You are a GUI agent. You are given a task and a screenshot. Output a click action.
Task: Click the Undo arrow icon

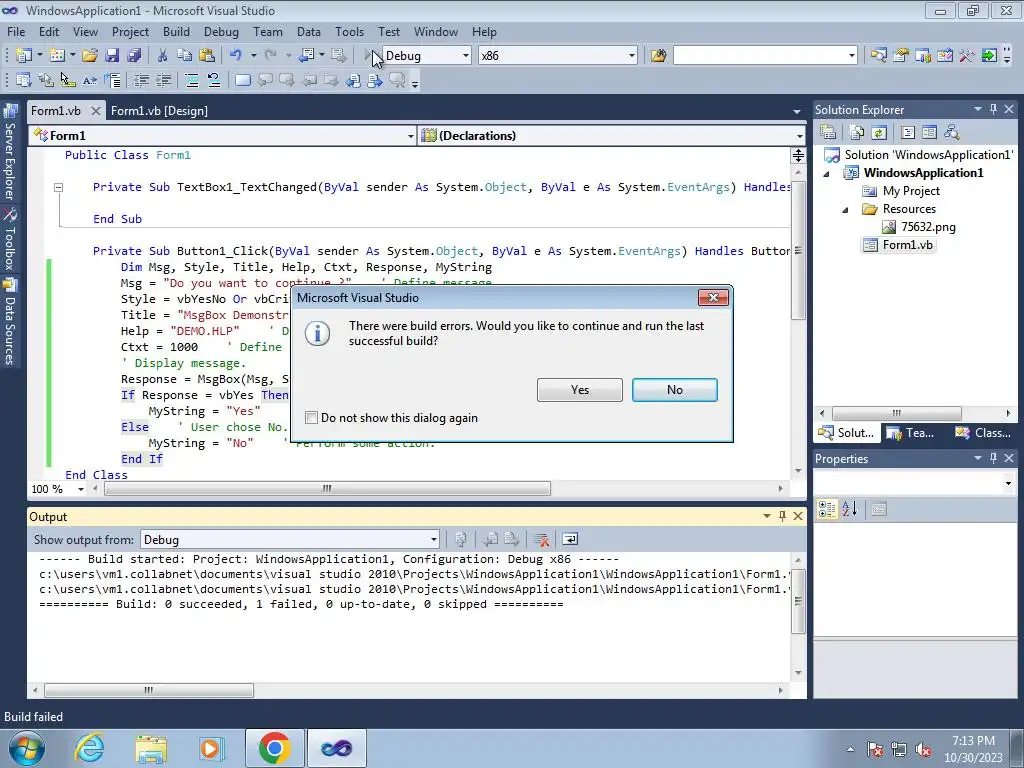coord(236,56)
